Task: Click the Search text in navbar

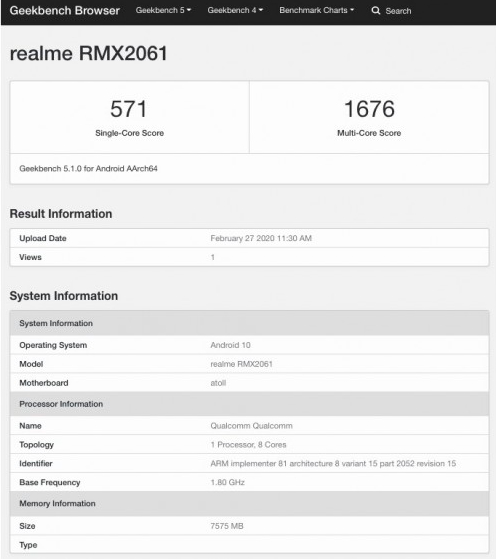Action: pos(398,11)
